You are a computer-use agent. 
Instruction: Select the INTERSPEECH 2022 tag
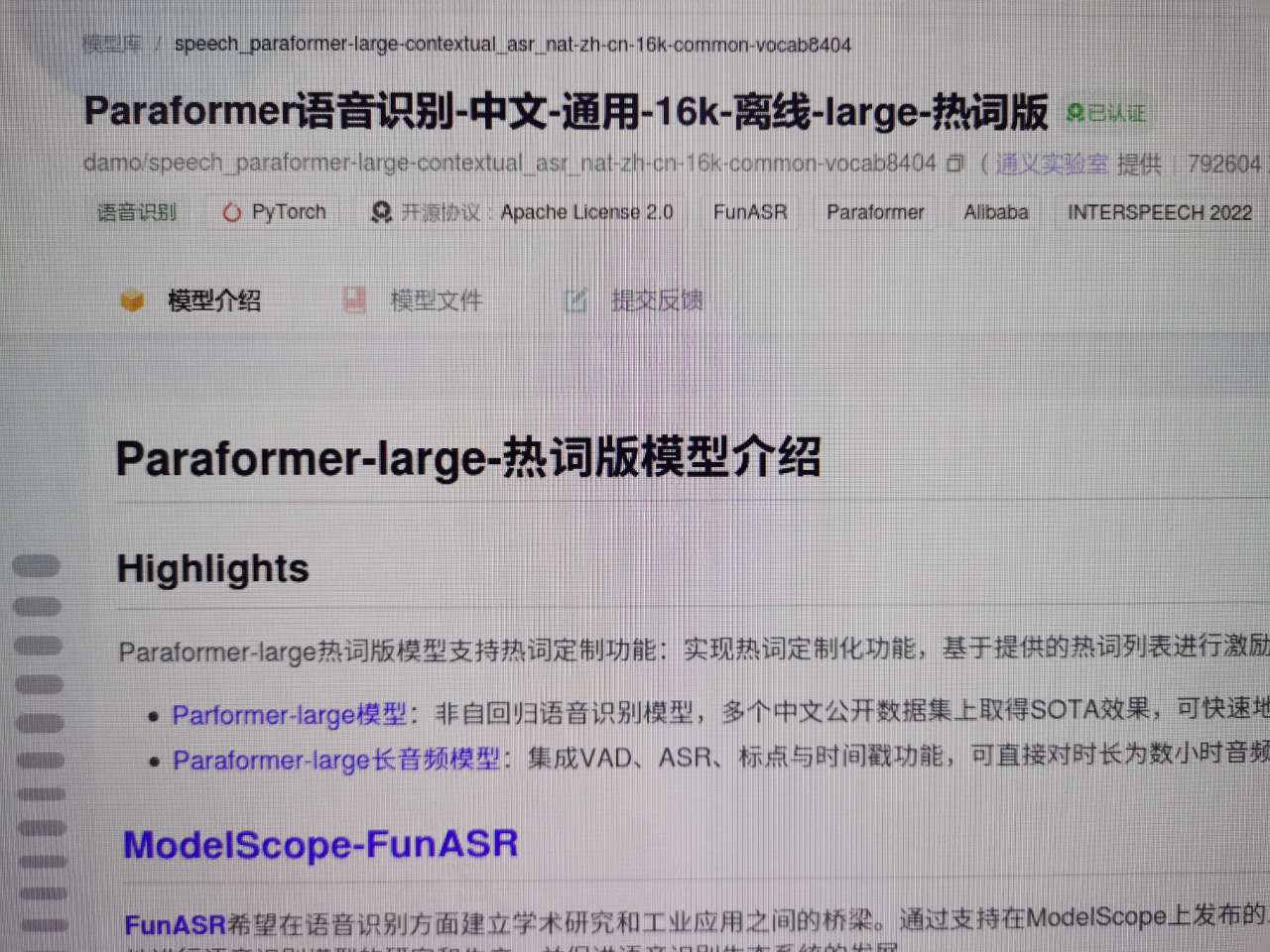click(1160, 212)
